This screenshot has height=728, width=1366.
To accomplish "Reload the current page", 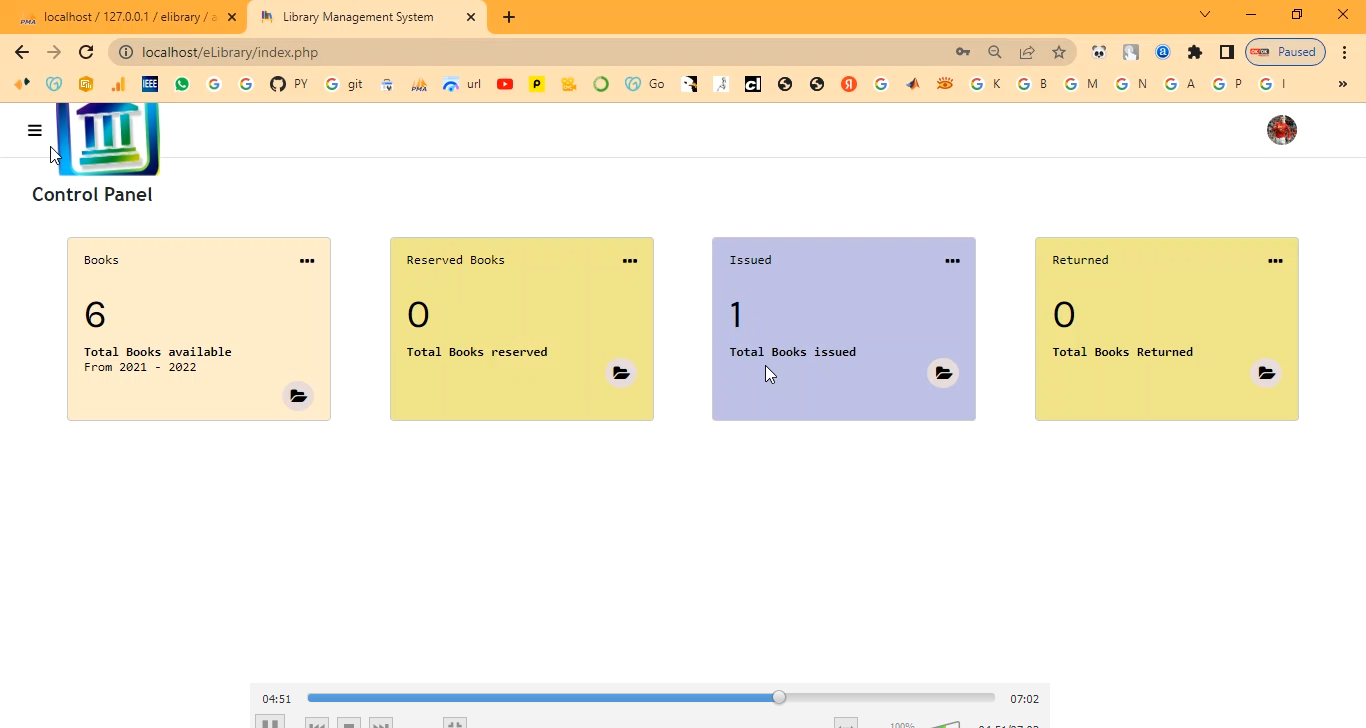I will click(x=86, y=52).
